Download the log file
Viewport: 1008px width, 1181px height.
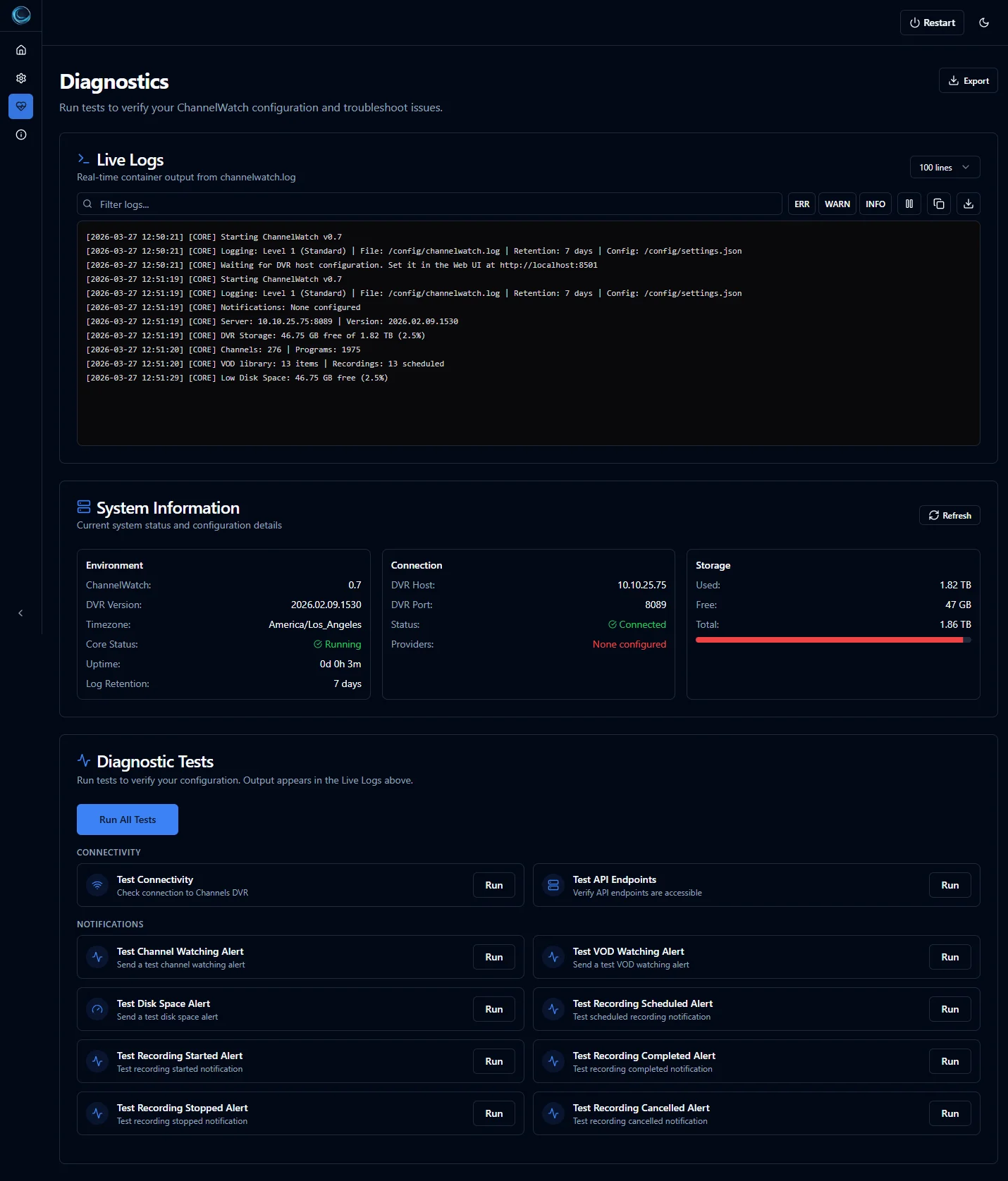[x=969, y=204]
